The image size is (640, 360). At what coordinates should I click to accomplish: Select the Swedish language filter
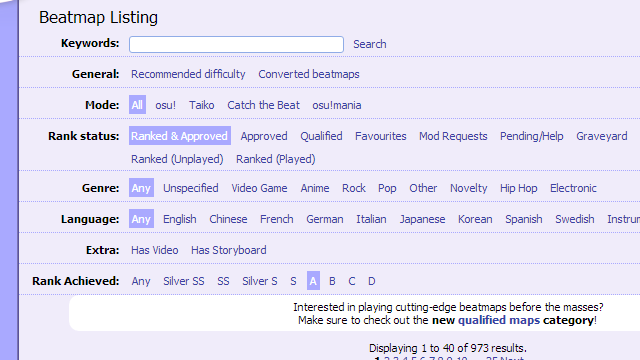pos(575,219)
